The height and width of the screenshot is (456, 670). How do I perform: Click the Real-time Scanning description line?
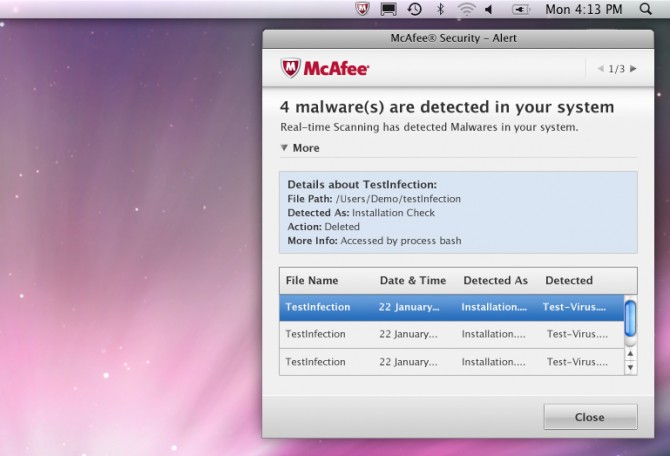coord(429,127)
